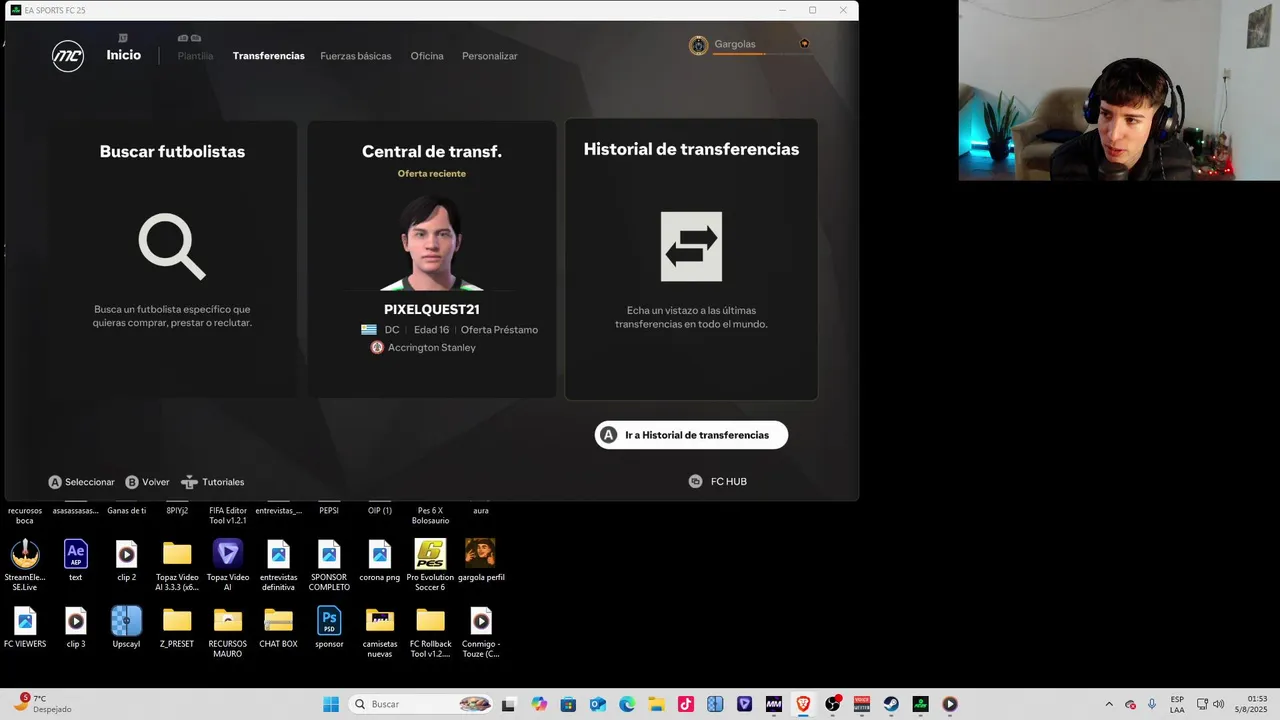This screenshot has height=720, width=1280.
Task: Click the PIXELQUEST21 player portrait
Action: (x=432, y=241)
